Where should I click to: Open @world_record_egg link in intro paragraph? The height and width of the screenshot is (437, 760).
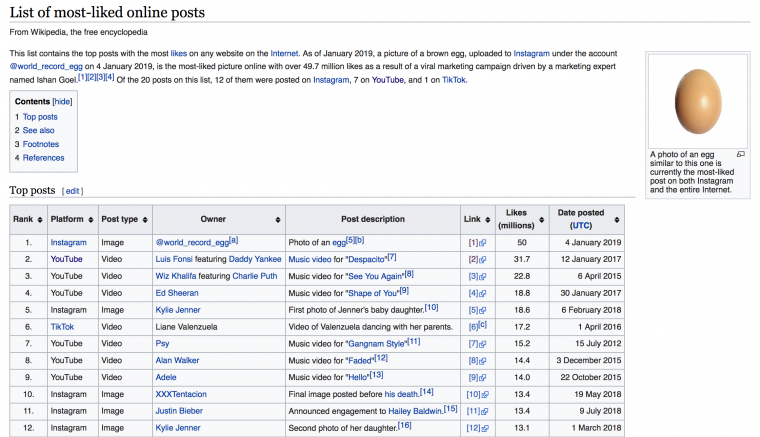46,66
